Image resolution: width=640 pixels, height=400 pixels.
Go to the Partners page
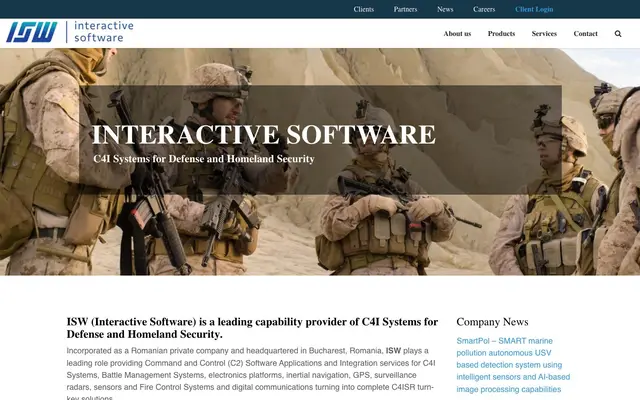[x=405, y=9]
